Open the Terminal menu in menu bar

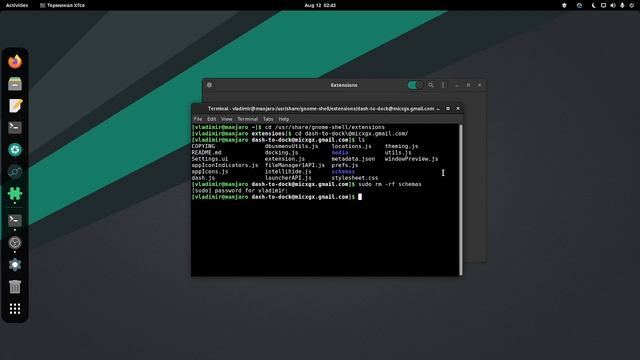(247, 119)
